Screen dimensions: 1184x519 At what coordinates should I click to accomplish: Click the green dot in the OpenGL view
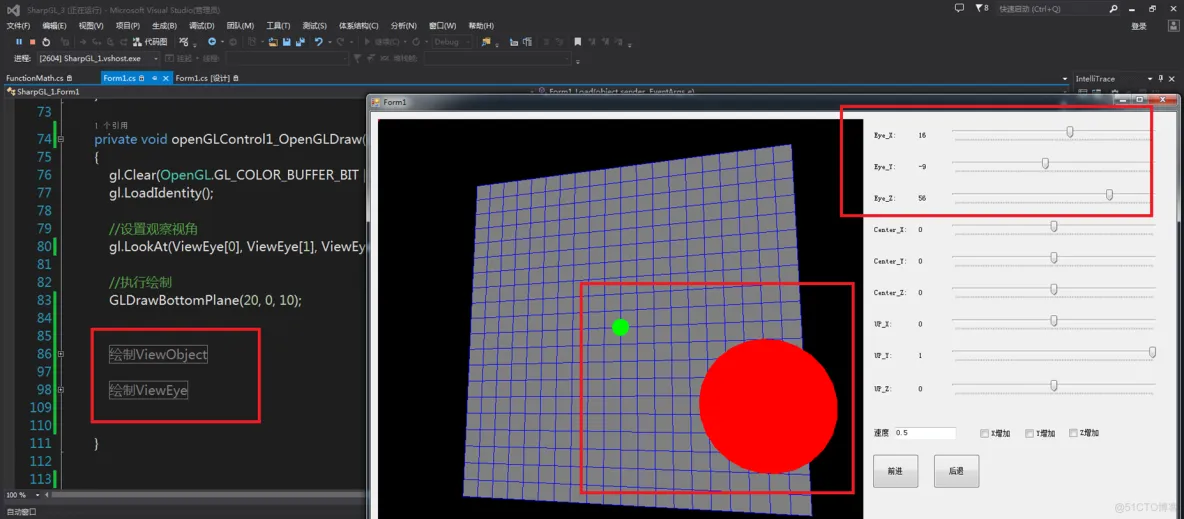[620, 327]
